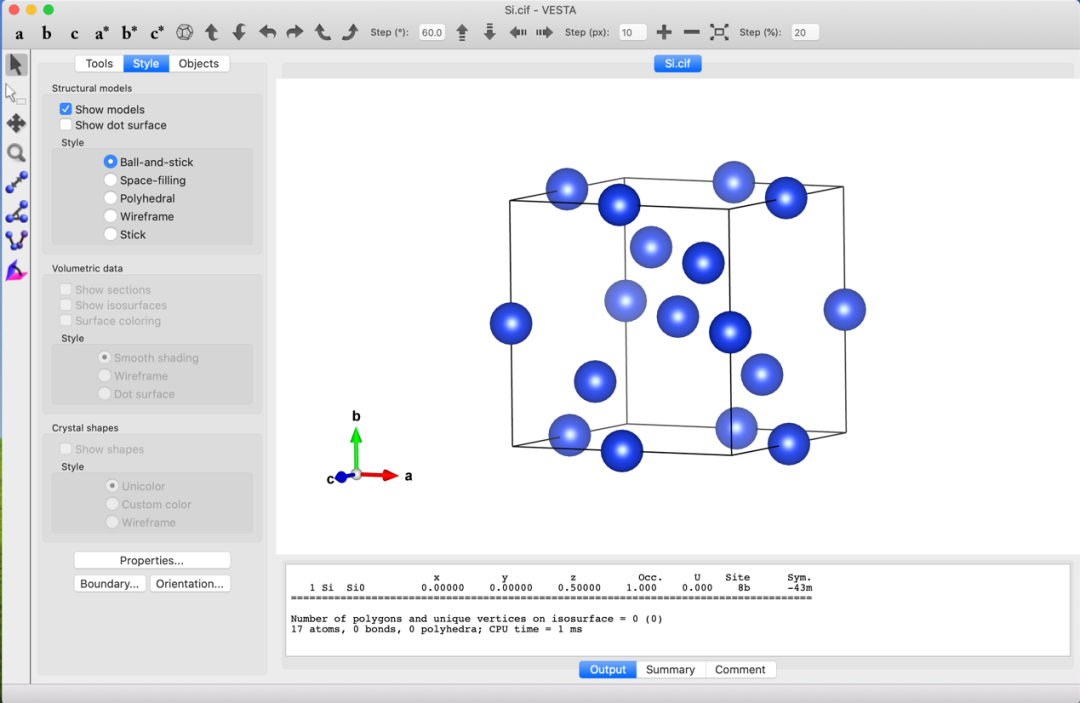
Task: Rotate the model upward with curved arrow
Action: (211, 32)
